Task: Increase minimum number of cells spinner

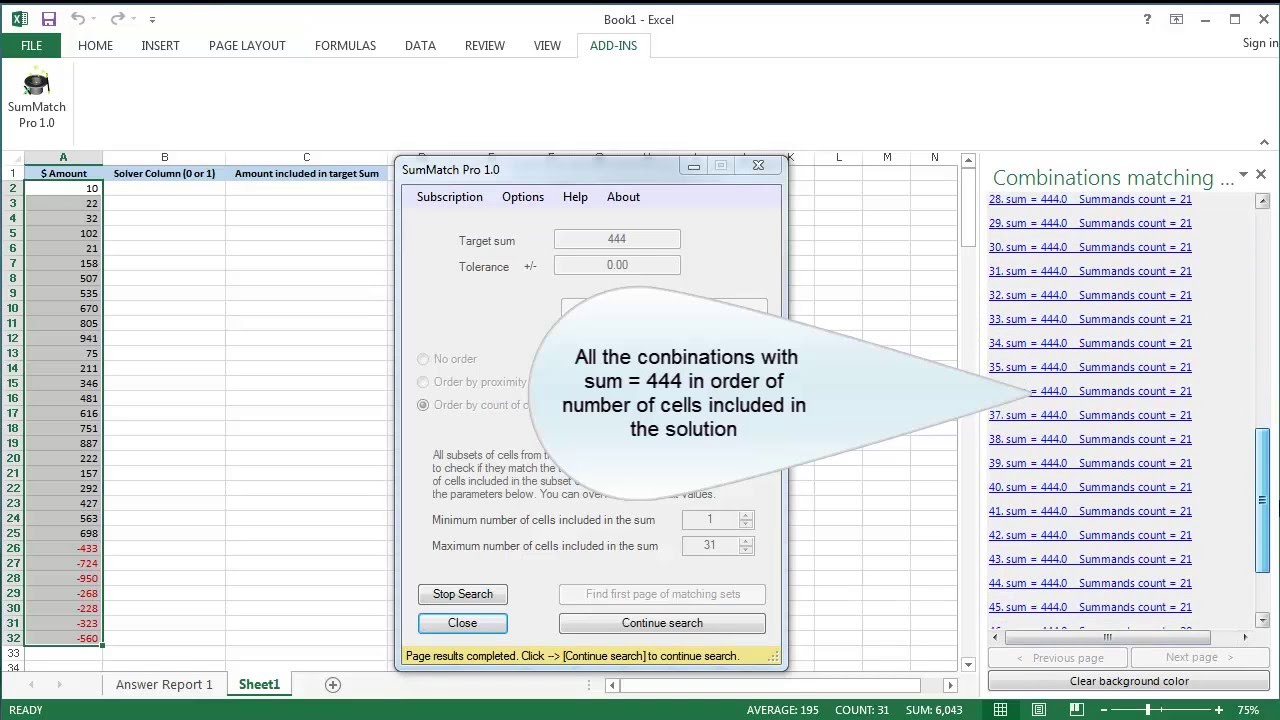Action: click(746, 515)
